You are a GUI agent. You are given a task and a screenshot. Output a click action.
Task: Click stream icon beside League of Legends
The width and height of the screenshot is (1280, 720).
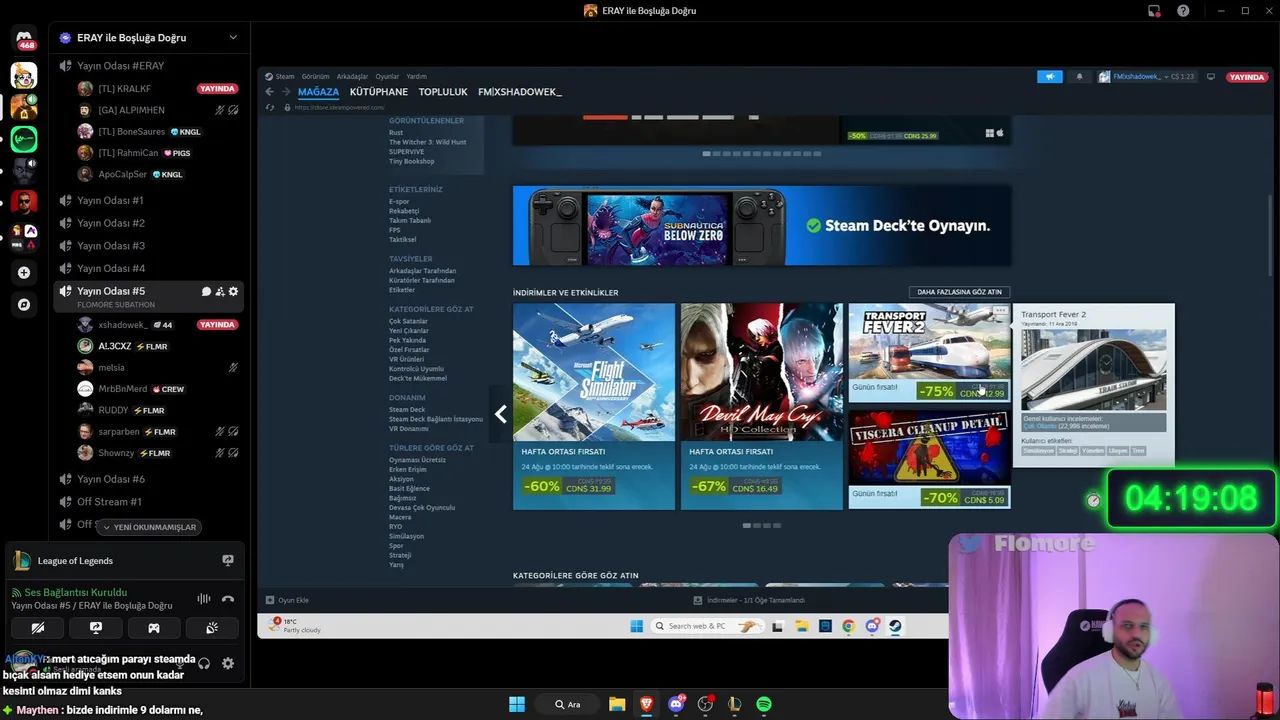228,561
